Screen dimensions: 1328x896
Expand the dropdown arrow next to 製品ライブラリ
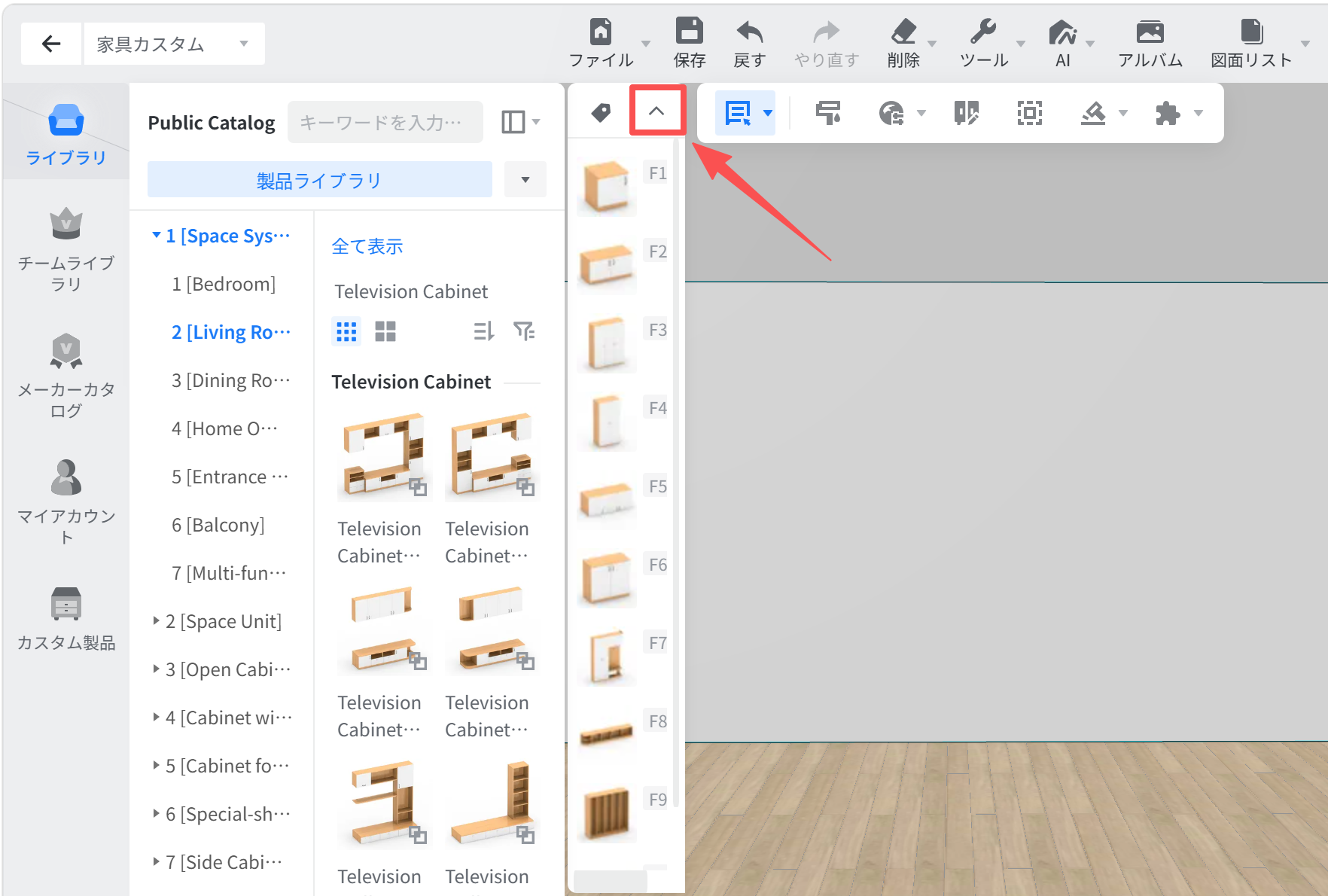[x=525, y=179]
